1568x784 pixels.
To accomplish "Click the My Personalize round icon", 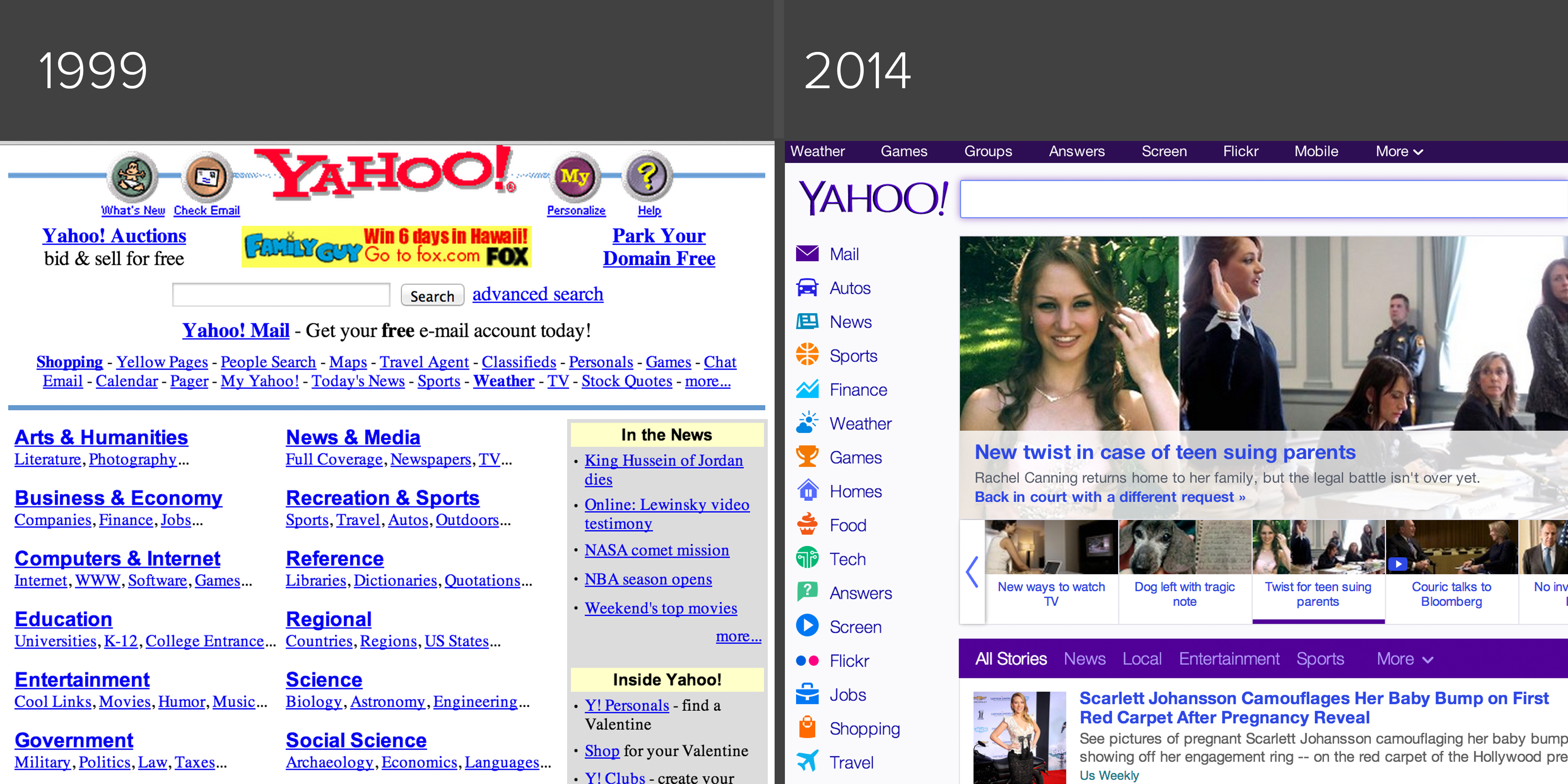I will pyautogui.click(x=575, y=176).
